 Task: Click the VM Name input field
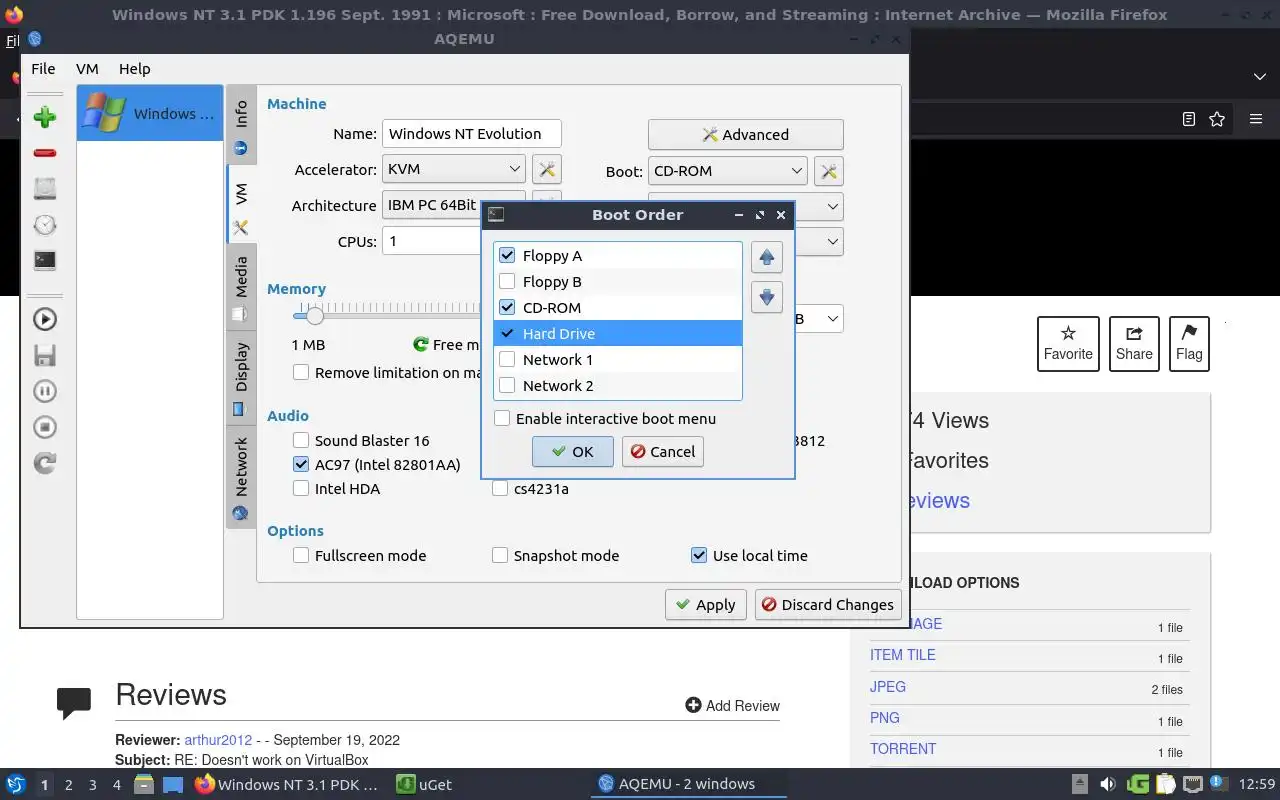[x=472, y=134]
